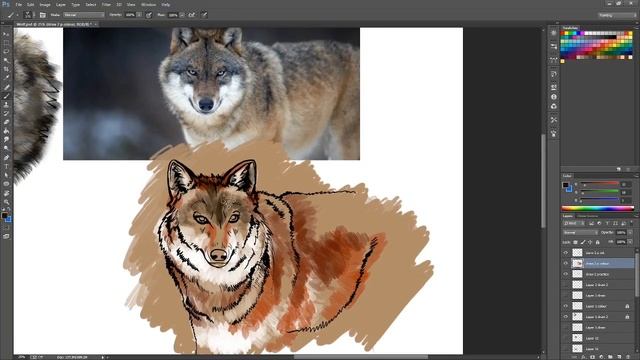Pick a color from the spectrum ramp

[x=598, y=208]
